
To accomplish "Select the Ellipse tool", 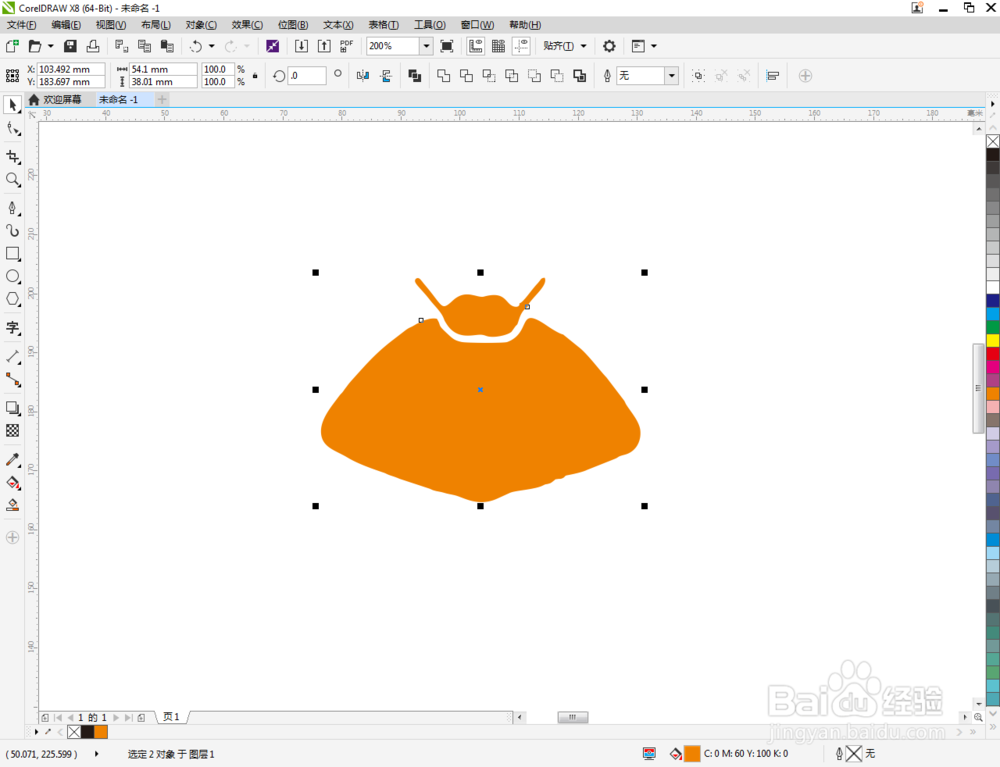I will pos(13,276).
